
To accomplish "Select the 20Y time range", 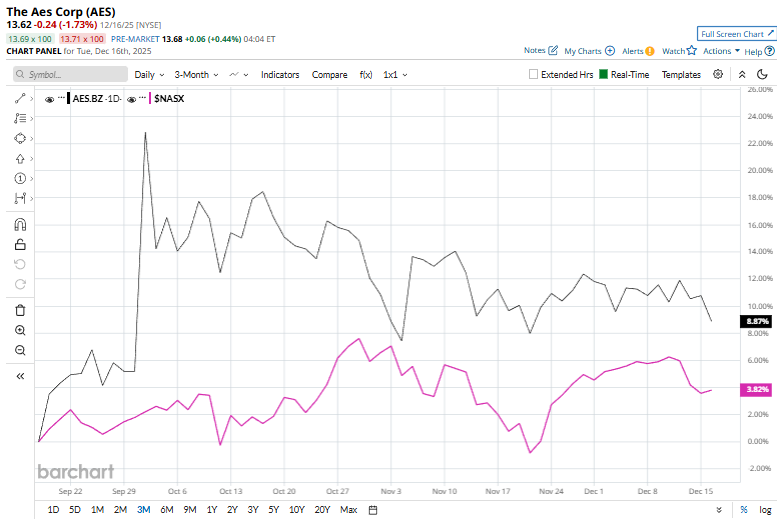I will (x=322, y=510).
